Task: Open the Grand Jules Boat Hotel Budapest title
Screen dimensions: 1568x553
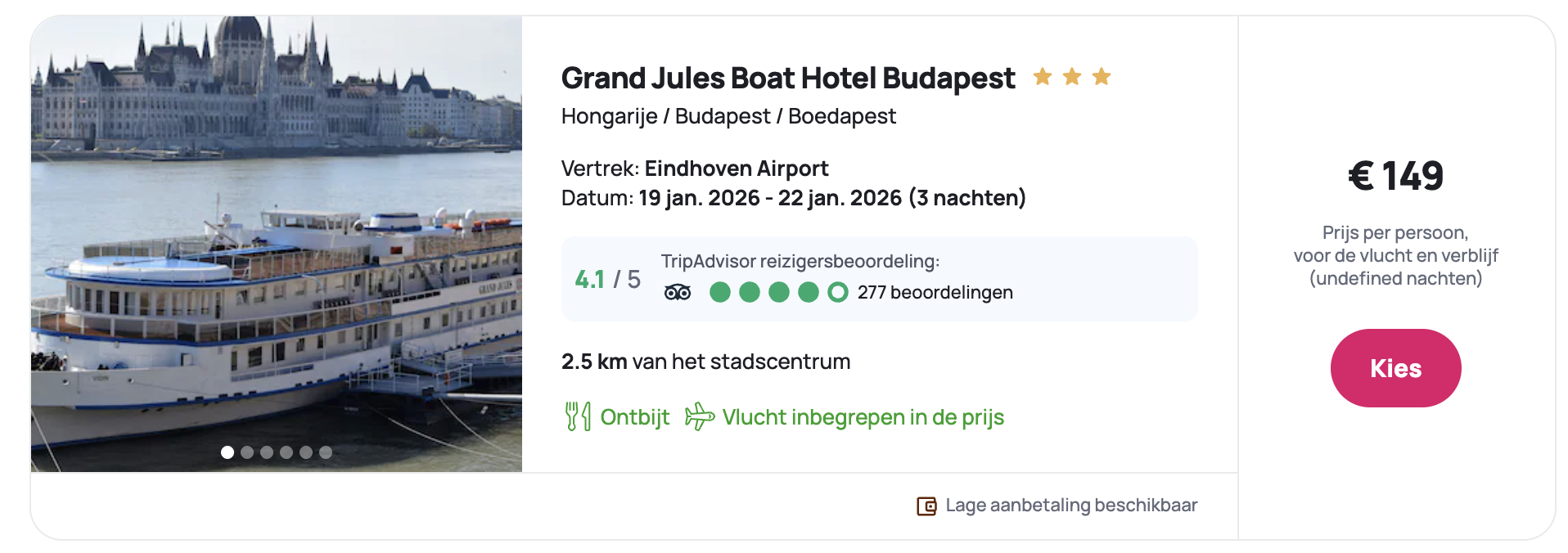Action: click(787, 79)
